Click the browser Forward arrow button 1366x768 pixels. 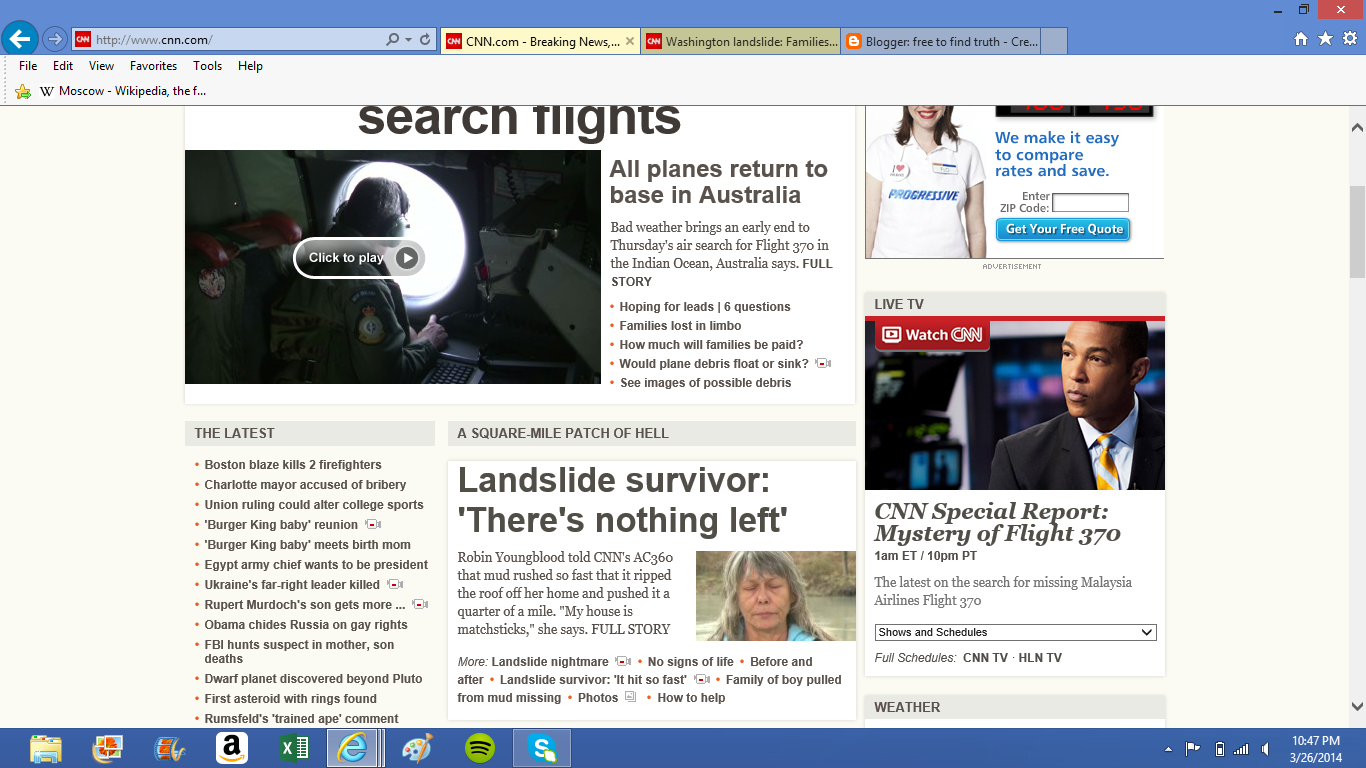click(55, 39)
